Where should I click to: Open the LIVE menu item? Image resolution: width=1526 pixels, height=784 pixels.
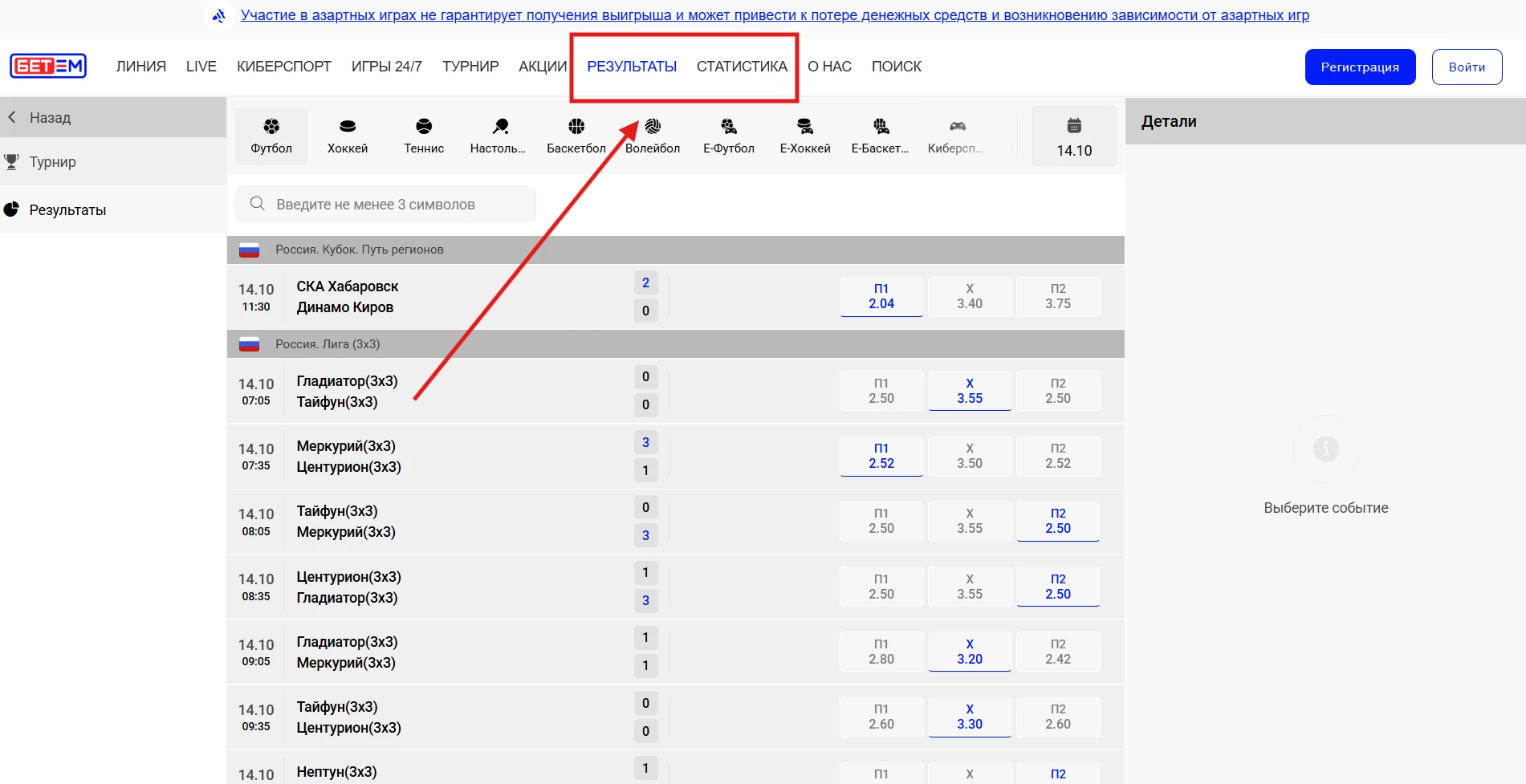point(201,67)
